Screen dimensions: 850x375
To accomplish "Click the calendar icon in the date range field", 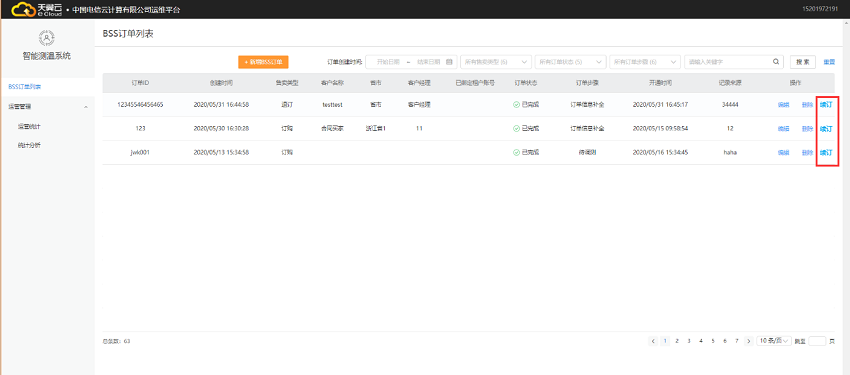I will (449, 62).
